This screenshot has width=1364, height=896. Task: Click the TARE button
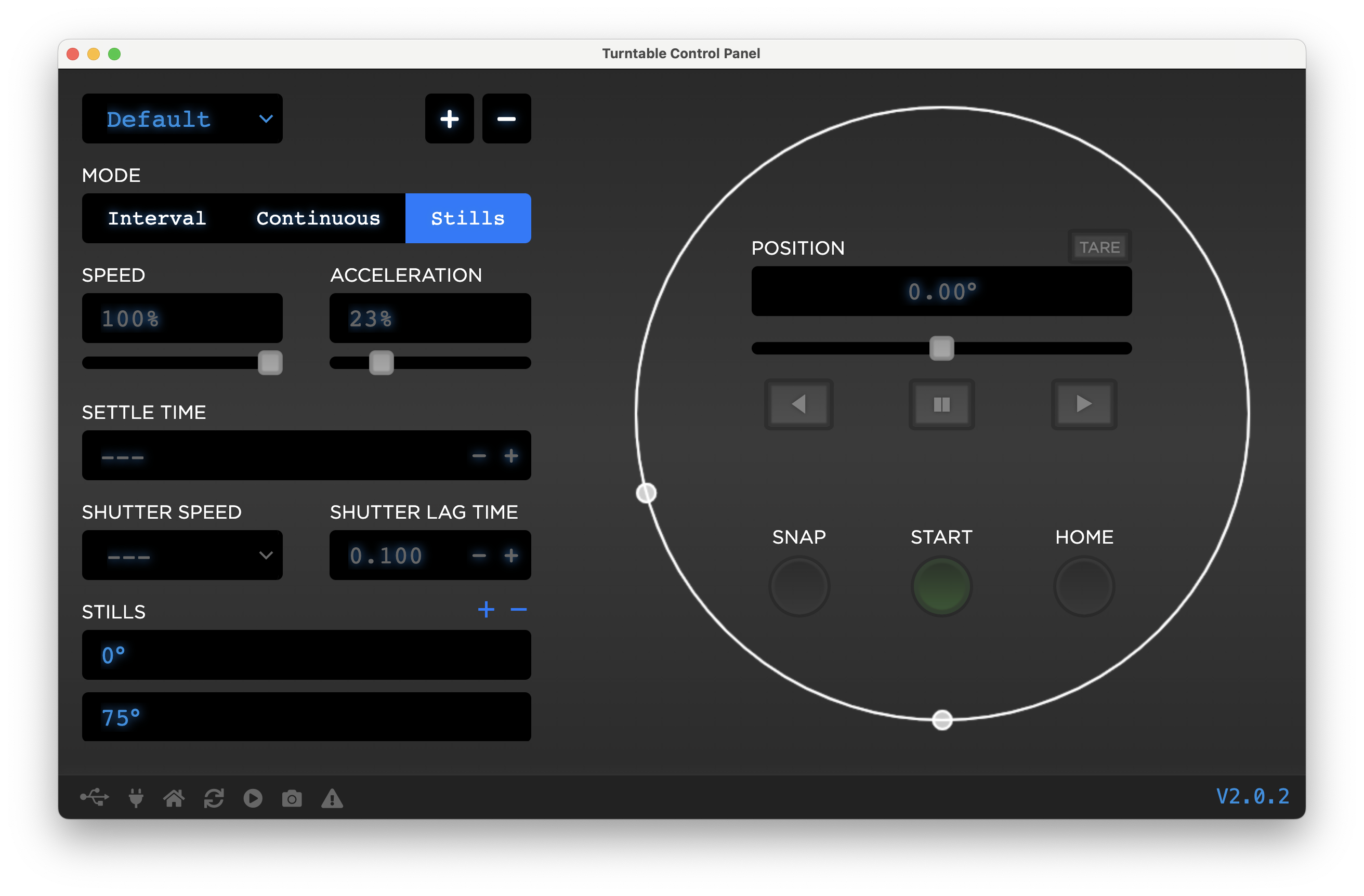point(1099,247)
